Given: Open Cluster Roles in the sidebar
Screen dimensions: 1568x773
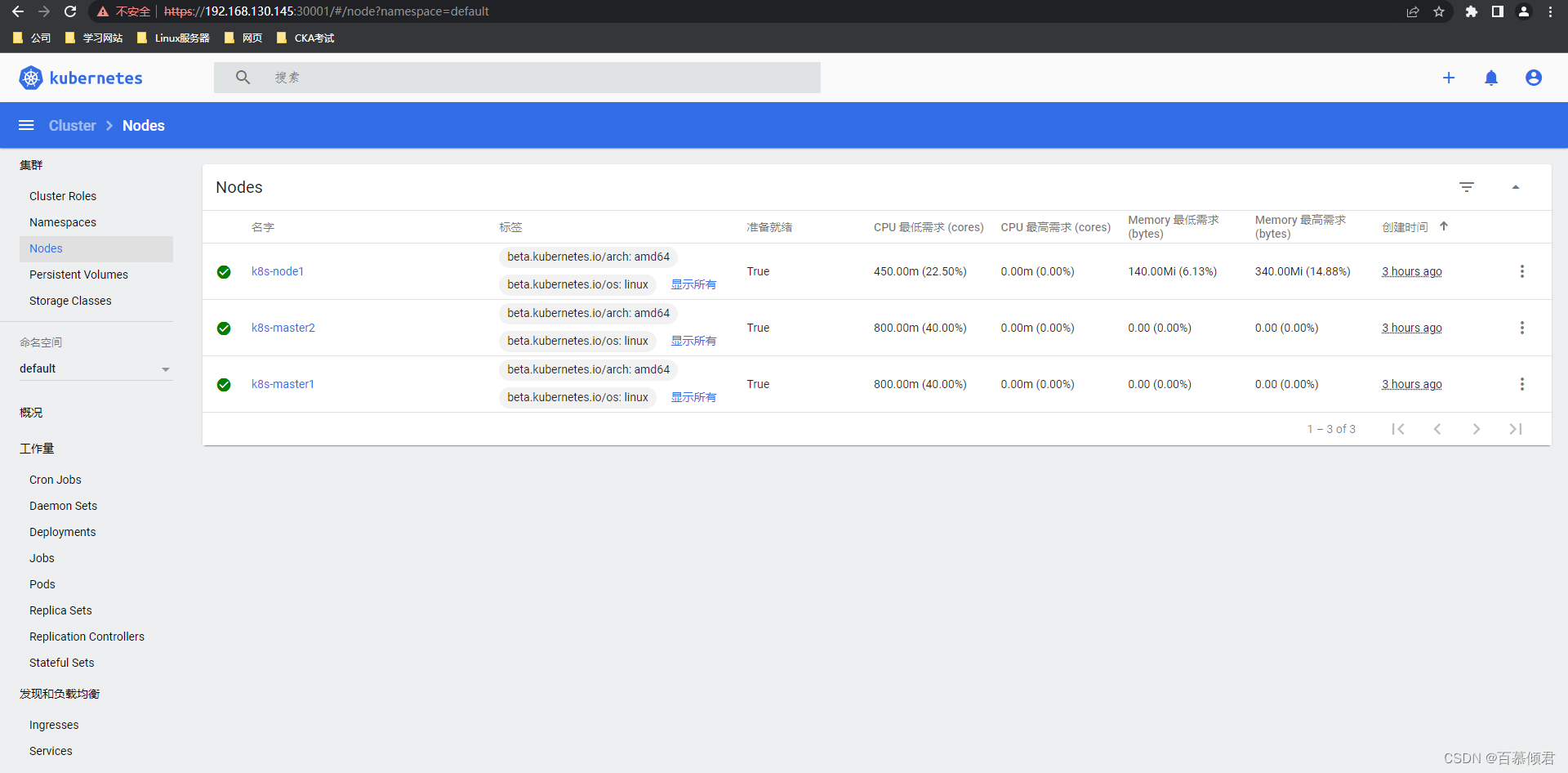Looking at the screenshot, I should tap(63, 196).
